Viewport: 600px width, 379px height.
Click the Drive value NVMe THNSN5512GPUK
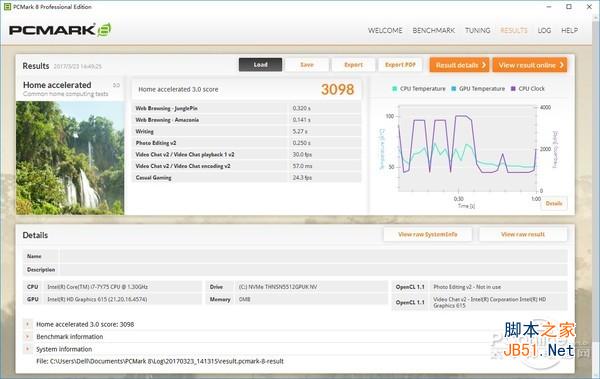pos(278,287)
